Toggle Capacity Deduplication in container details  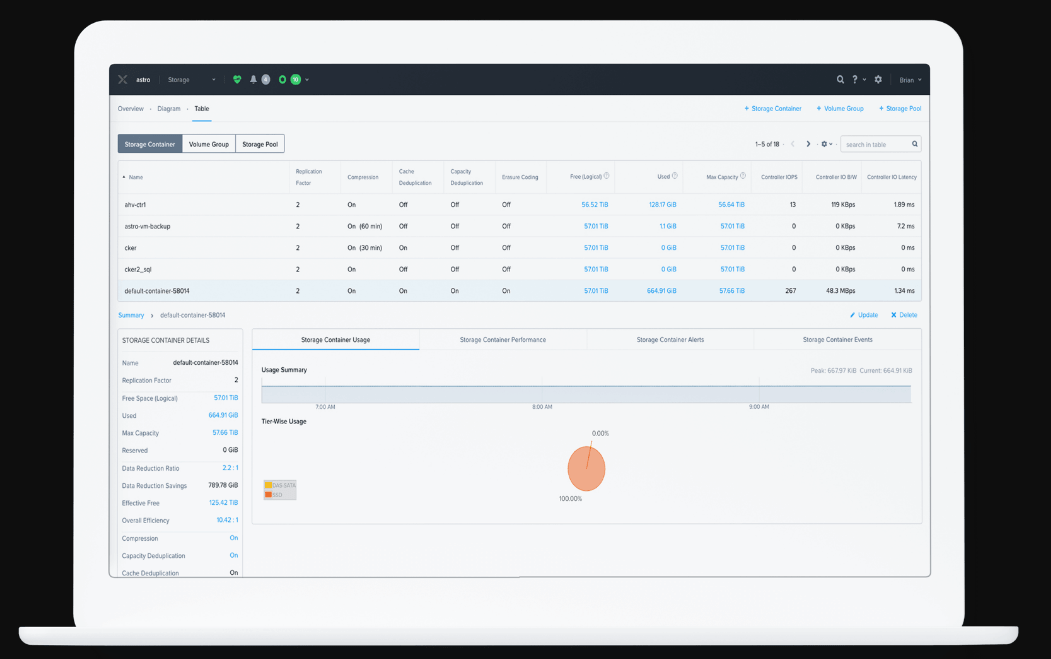[233, 555]
